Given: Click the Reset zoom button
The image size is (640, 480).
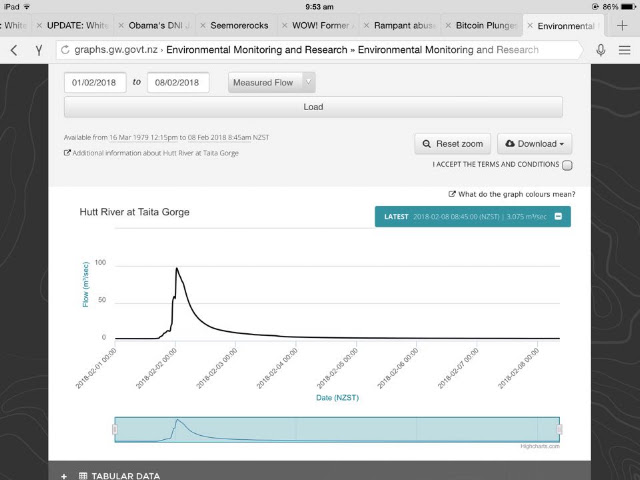Looking at the screenshot, I should tap(453, 144).
